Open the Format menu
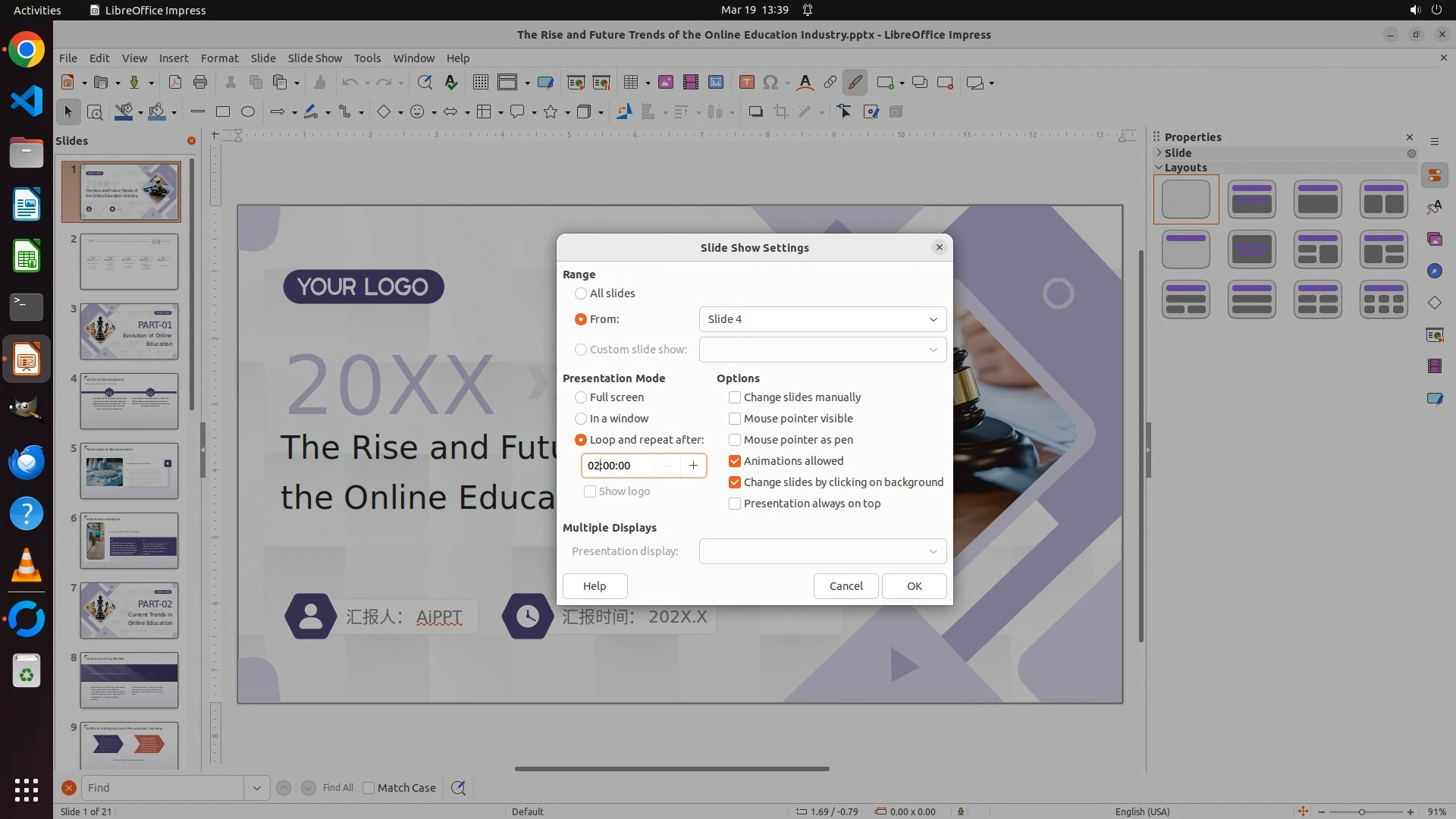Viewport: 1456px width, 819px height. [219, 58]
